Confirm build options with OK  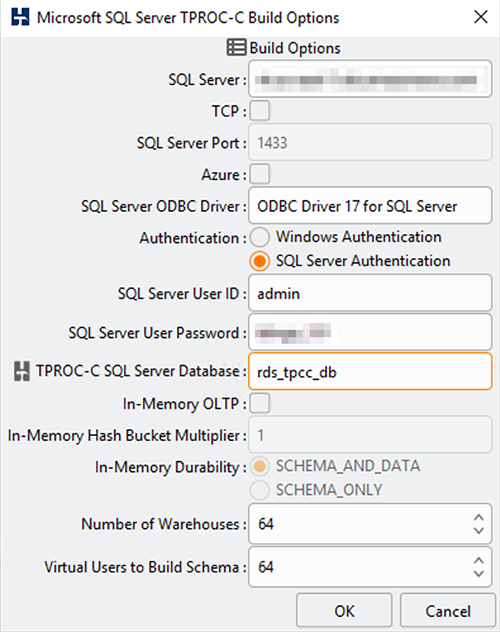[344, 611]
